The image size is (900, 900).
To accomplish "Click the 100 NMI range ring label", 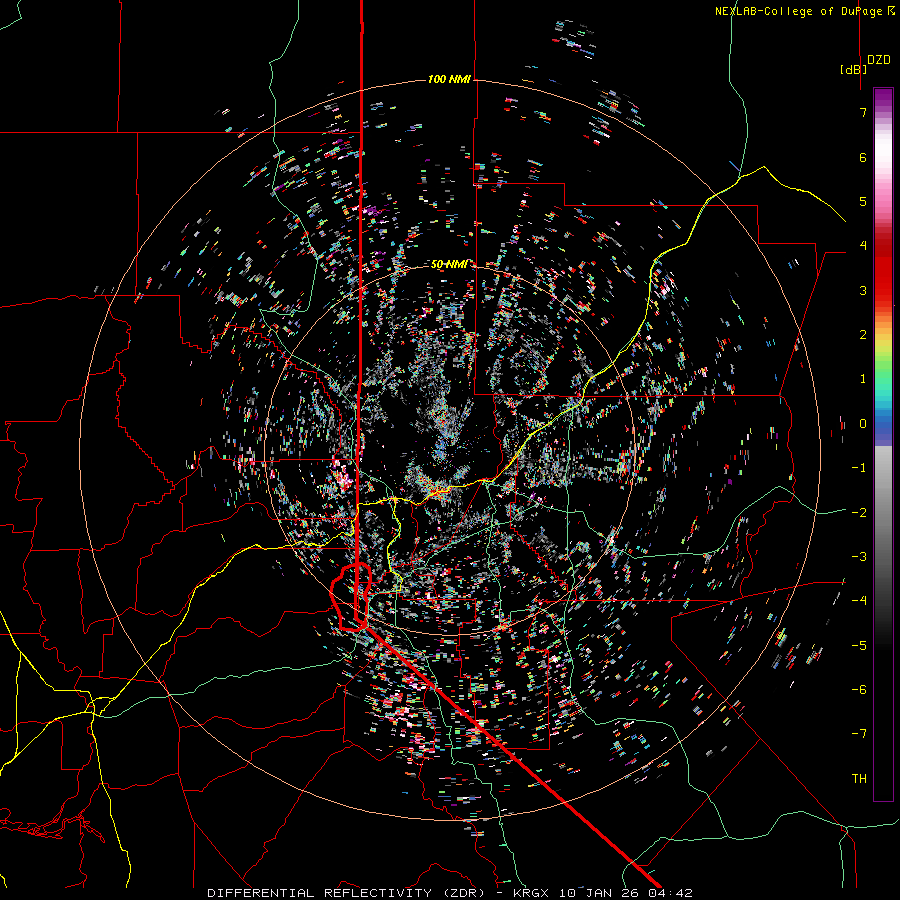I will 449,79.
